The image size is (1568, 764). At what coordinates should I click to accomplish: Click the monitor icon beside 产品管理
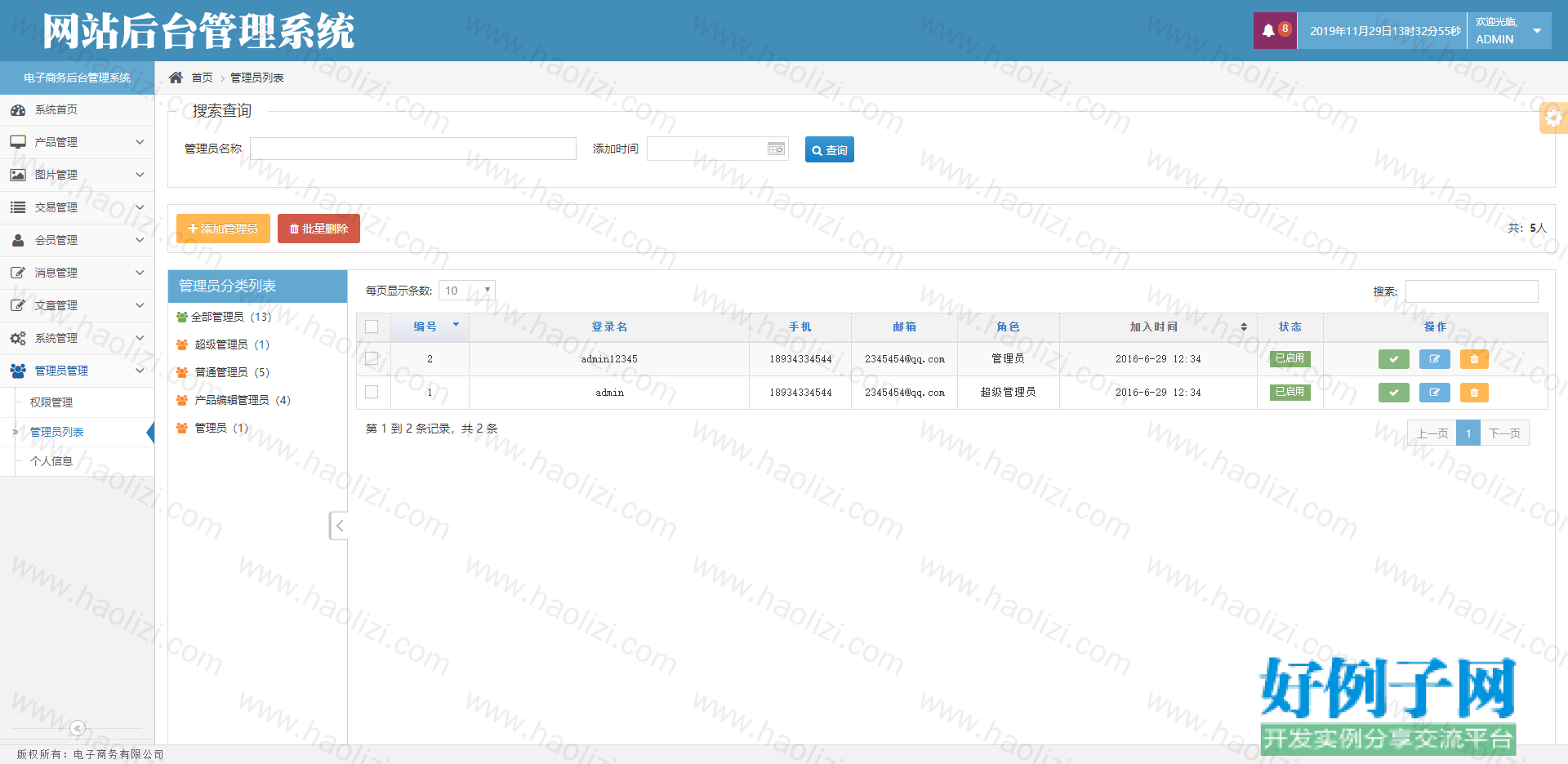[18, 142]
